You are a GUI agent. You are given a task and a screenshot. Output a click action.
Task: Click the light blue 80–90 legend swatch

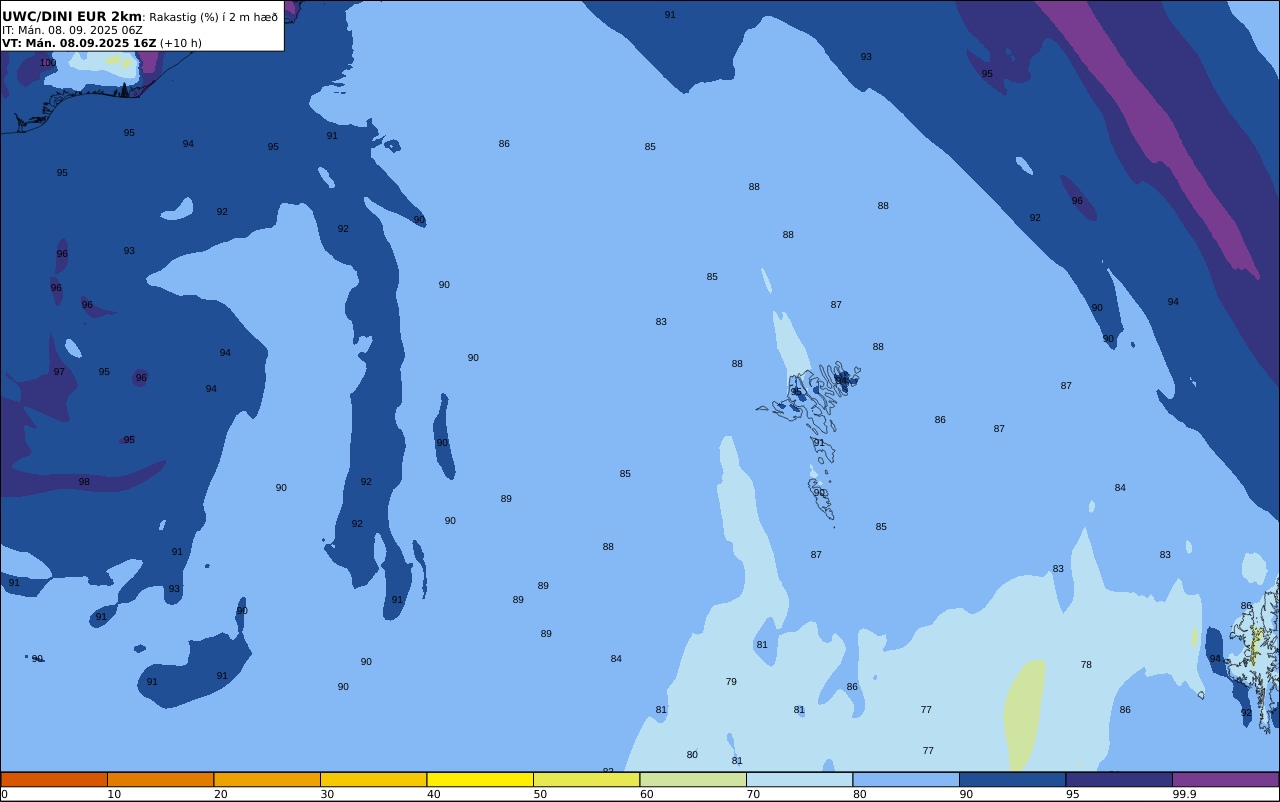click(906, 779)
